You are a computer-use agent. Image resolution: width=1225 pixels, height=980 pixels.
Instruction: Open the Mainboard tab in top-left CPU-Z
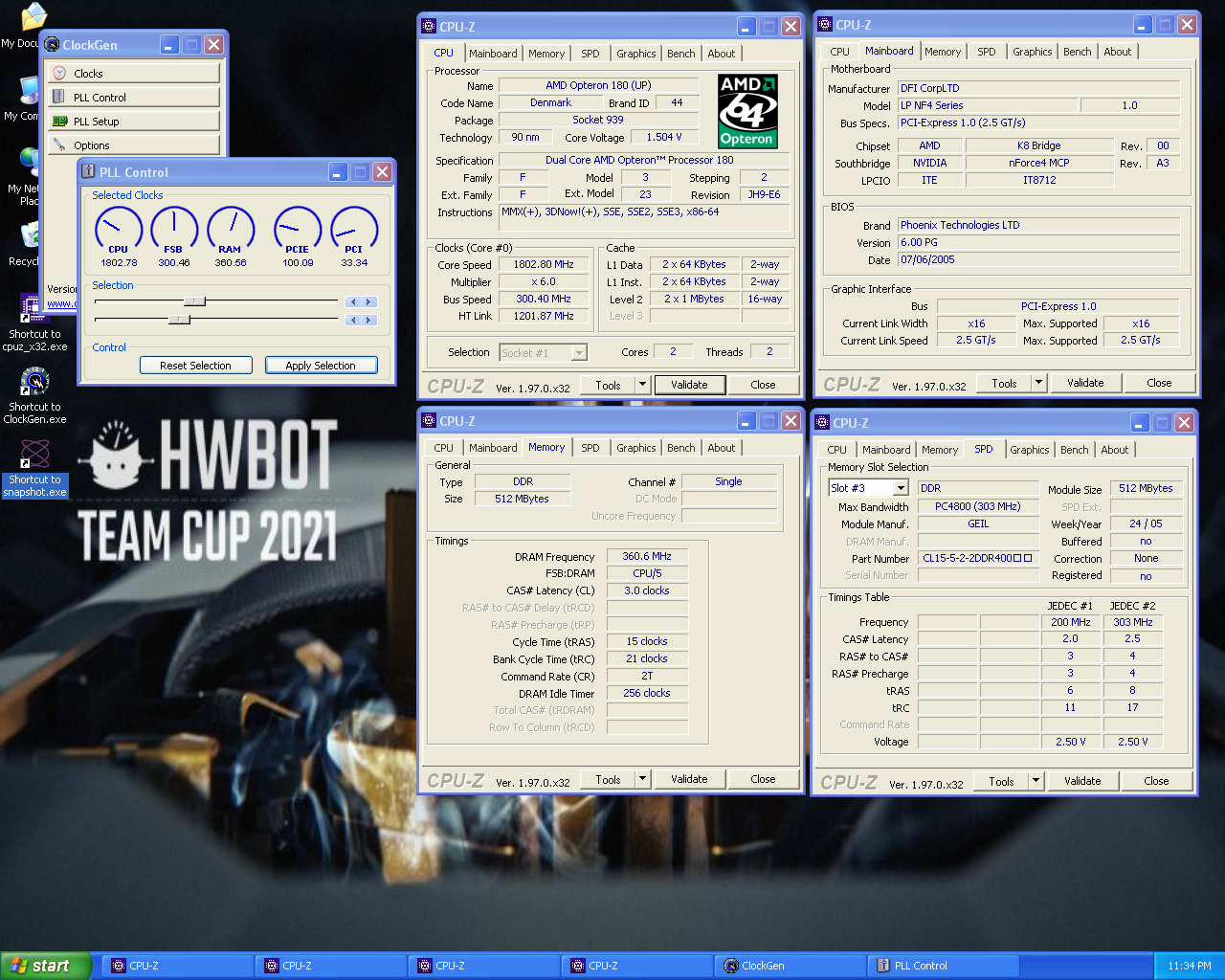493,54
